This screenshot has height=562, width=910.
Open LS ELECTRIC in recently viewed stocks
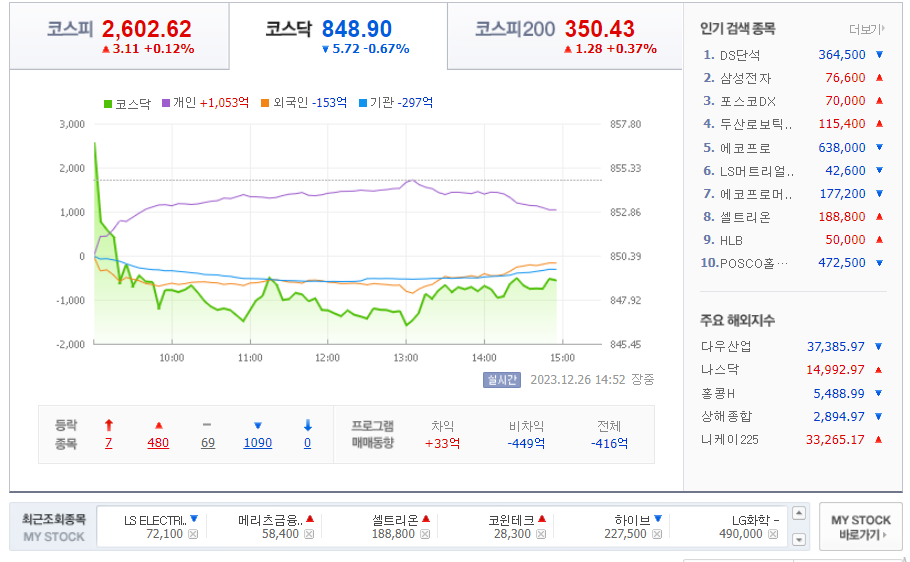155,520
